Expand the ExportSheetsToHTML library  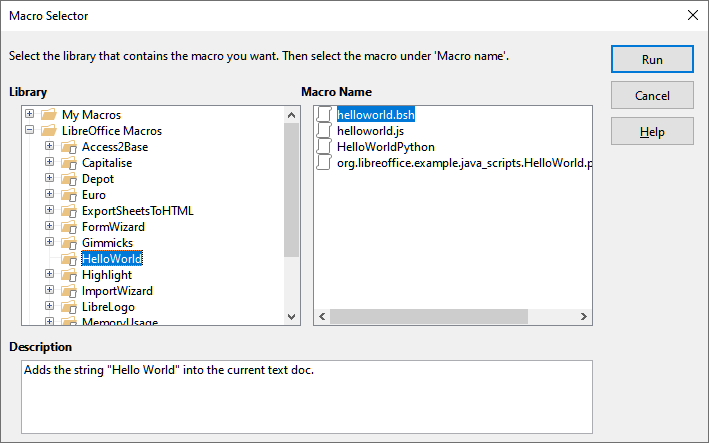[x=49, y=210]
